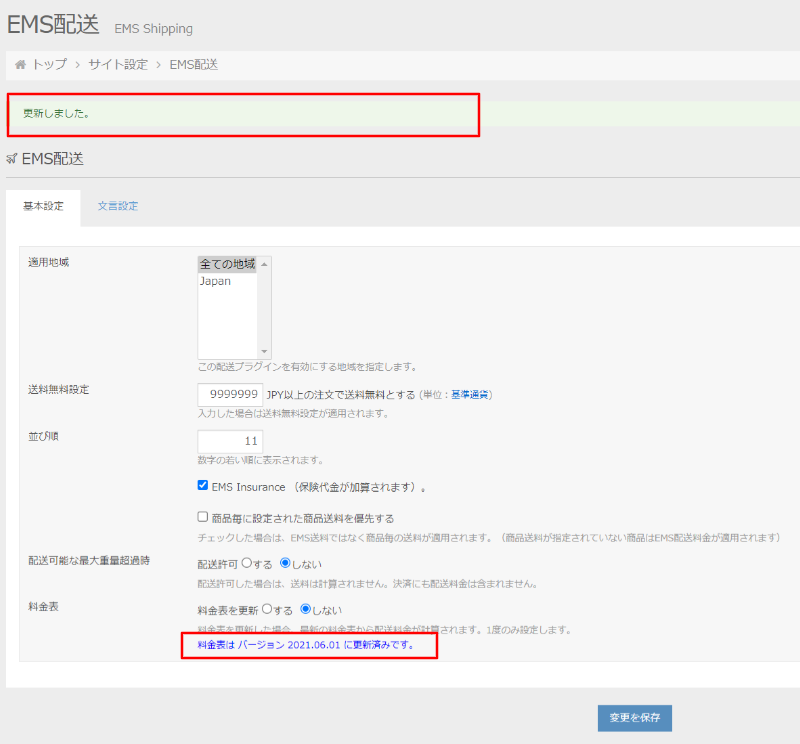Viewport: 800px width, 744px height.
Task: Select しない for 配送許可
Action: pyautogui.click(x=285, y=564)
